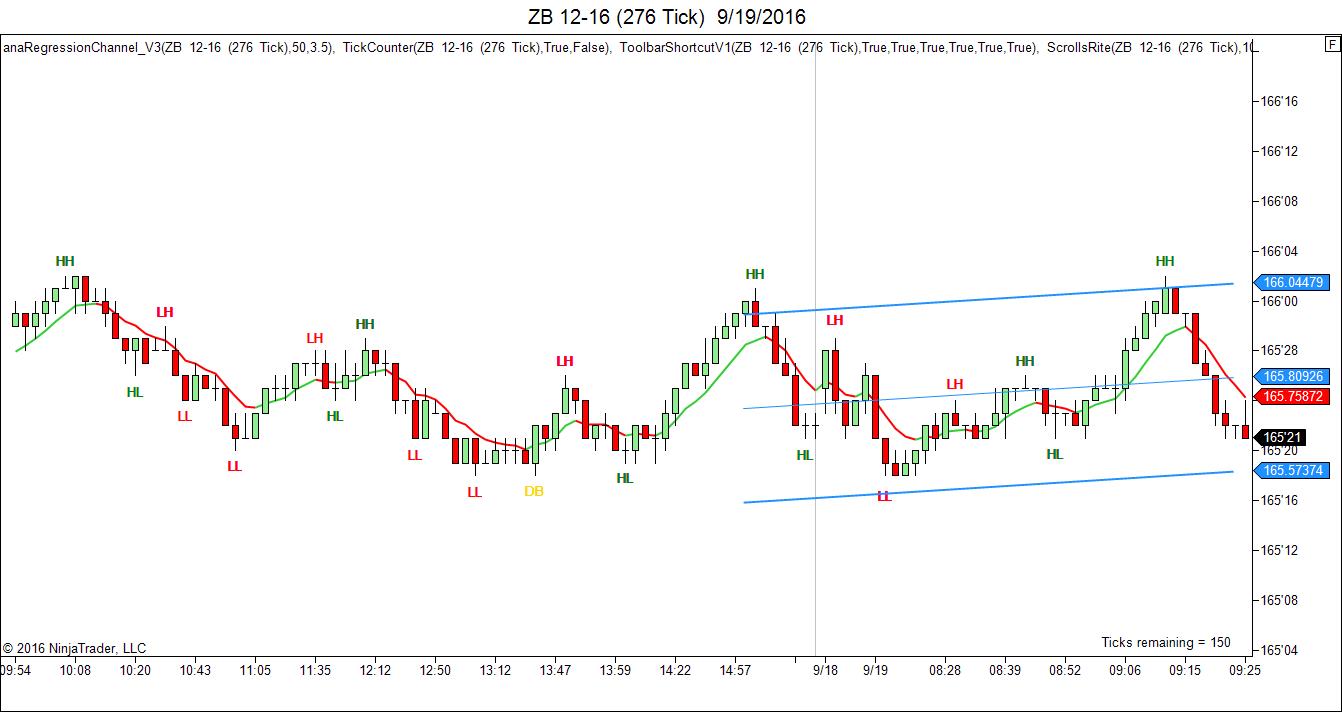Click the 9/19 date label on time axis
This screenshot has width=1342, height=712.
coord(876,670)
